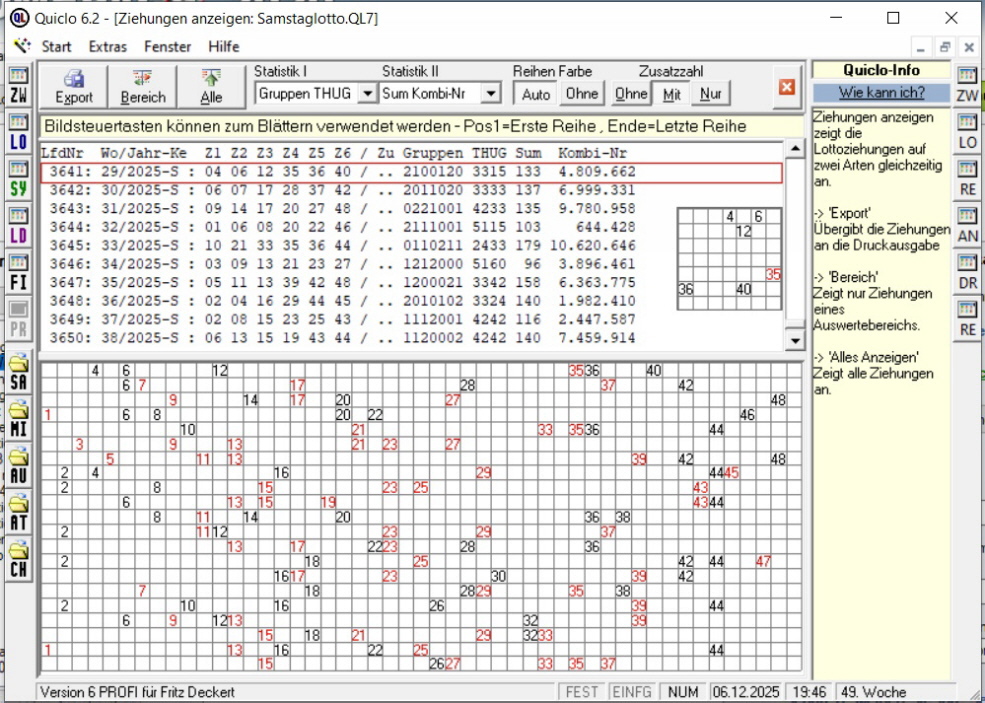The height and width of the screenshot is (703, 985).
Task: Click the draw list scrollbar down arrow
Action: [x=795, y=340]
